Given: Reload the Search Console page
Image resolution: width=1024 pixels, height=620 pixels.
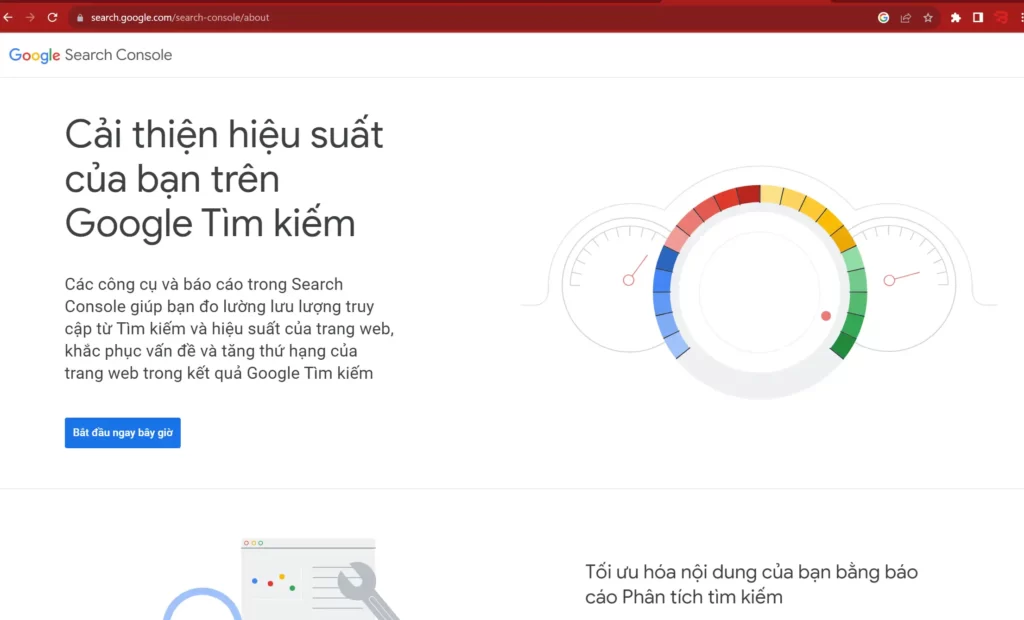Looking at the screenshot, I should (x=52, y=17).
